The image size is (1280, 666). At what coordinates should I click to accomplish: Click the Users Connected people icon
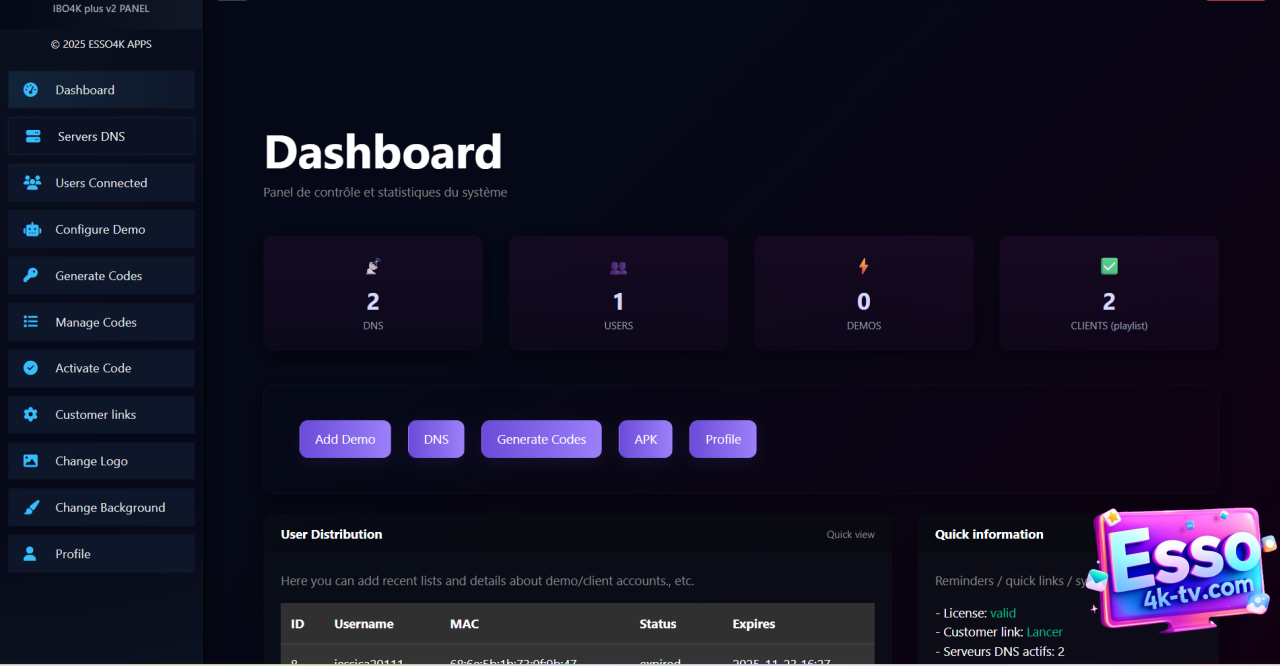click(x=31, y=183)
